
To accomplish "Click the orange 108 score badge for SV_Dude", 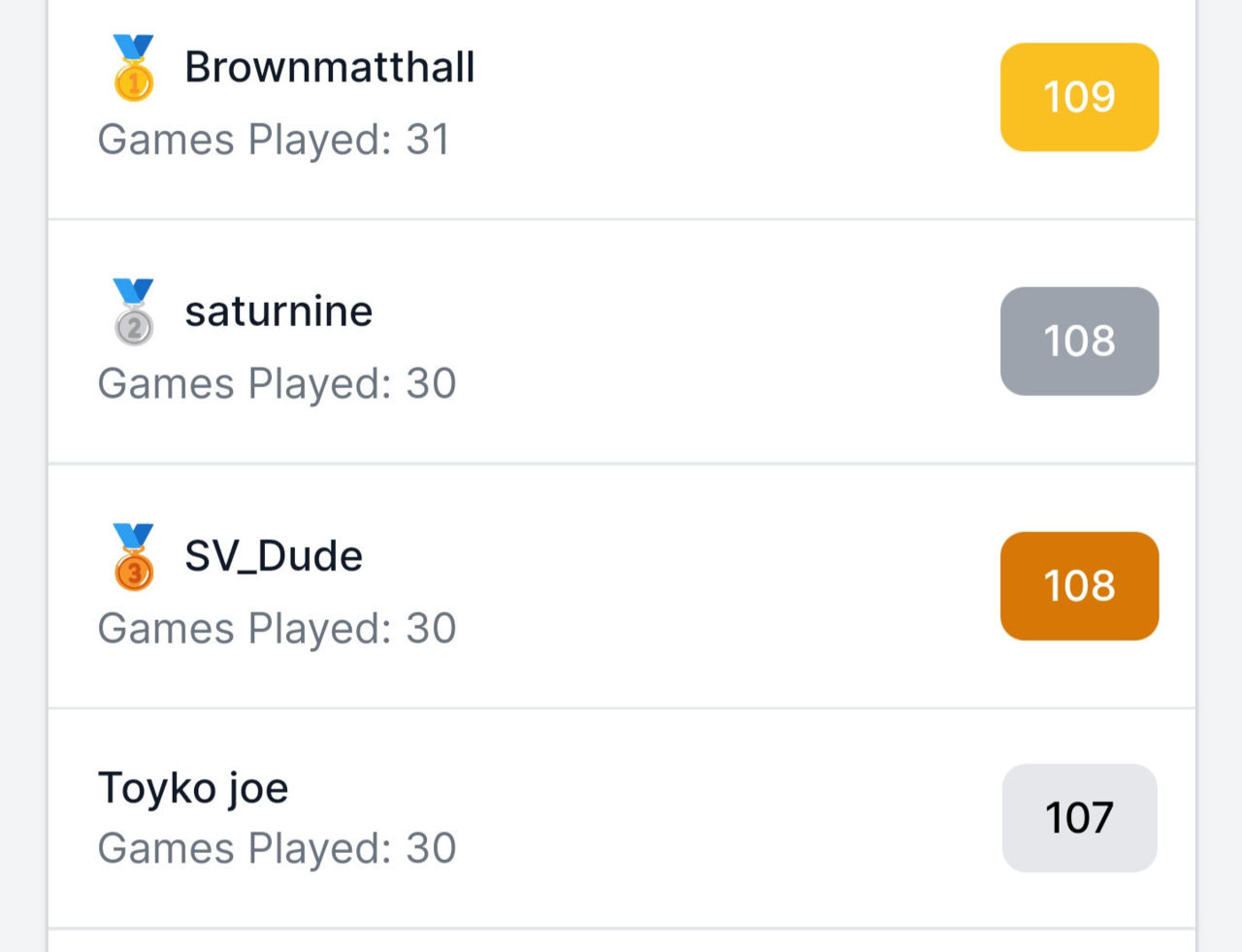I will 1079,585.
